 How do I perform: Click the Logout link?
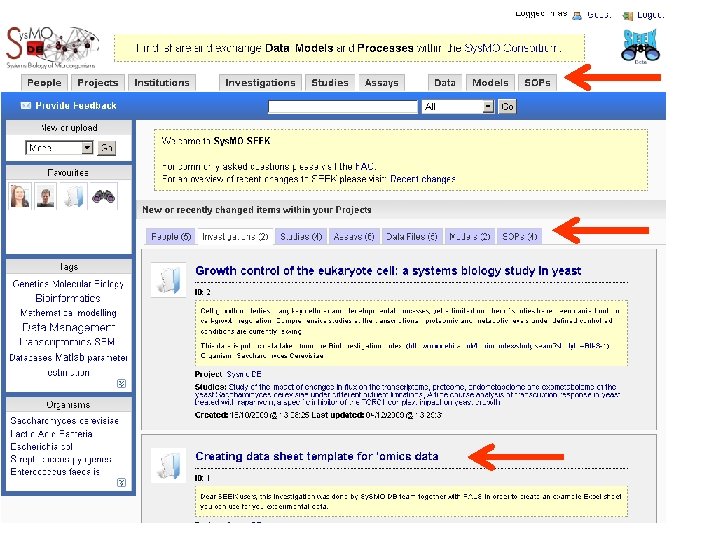coord(650,15)
